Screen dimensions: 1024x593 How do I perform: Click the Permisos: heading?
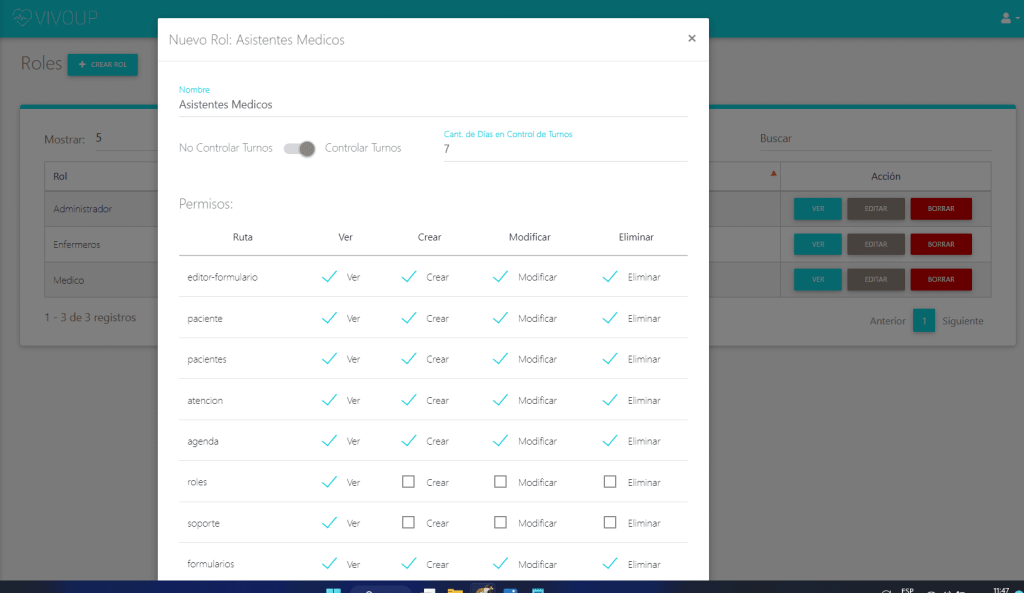pos(206,204)
